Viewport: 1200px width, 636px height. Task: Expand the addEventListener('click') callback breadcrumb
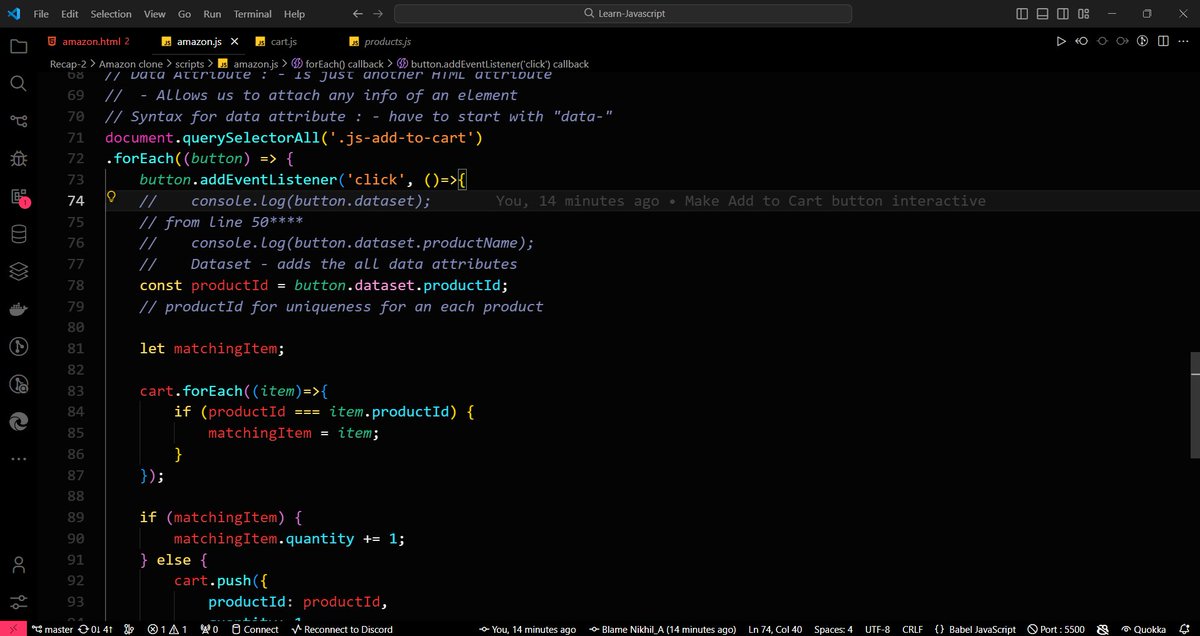(x=492, y=64)
